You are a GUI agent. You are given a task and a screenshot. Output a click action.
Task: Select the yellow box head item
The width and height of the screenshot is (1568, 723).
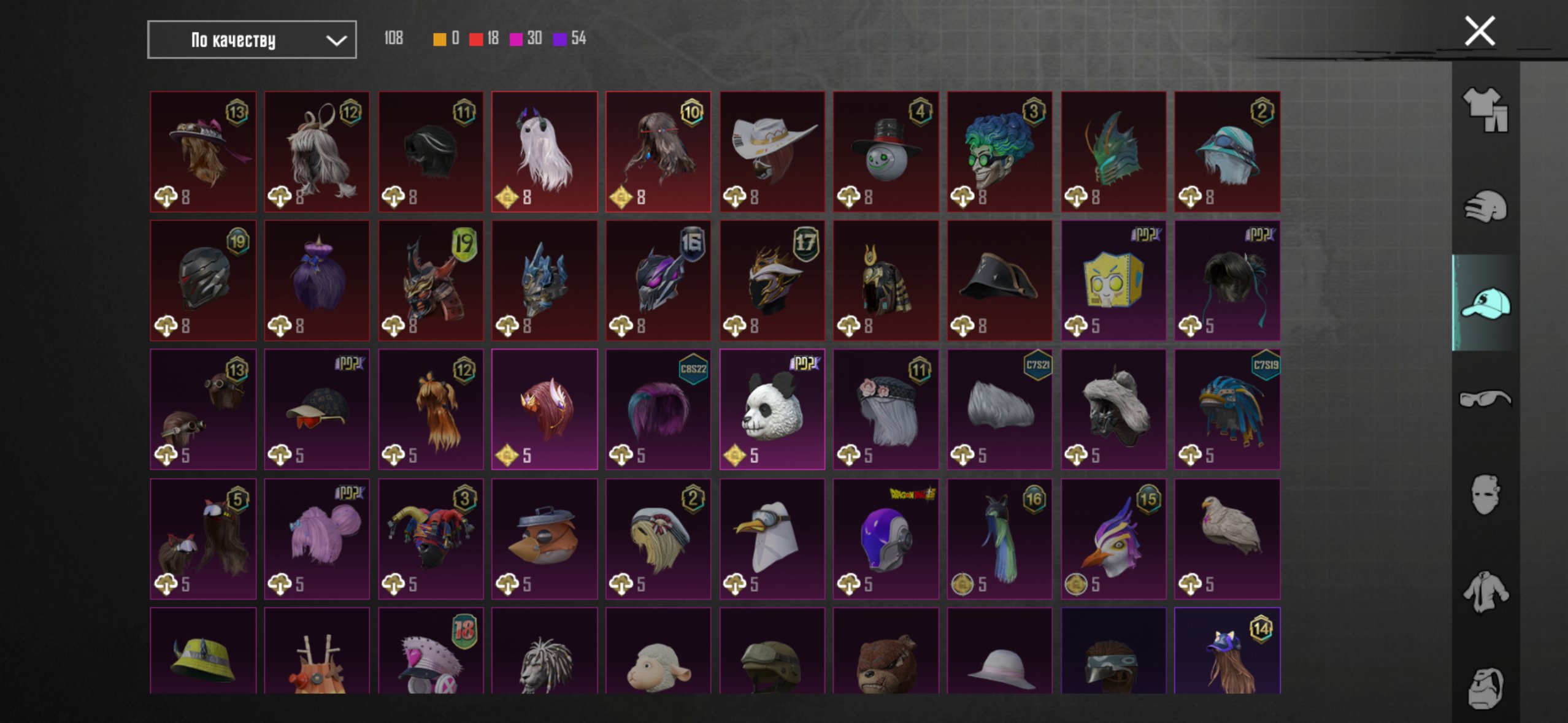pyautogui.click(x=1113, y=280)
